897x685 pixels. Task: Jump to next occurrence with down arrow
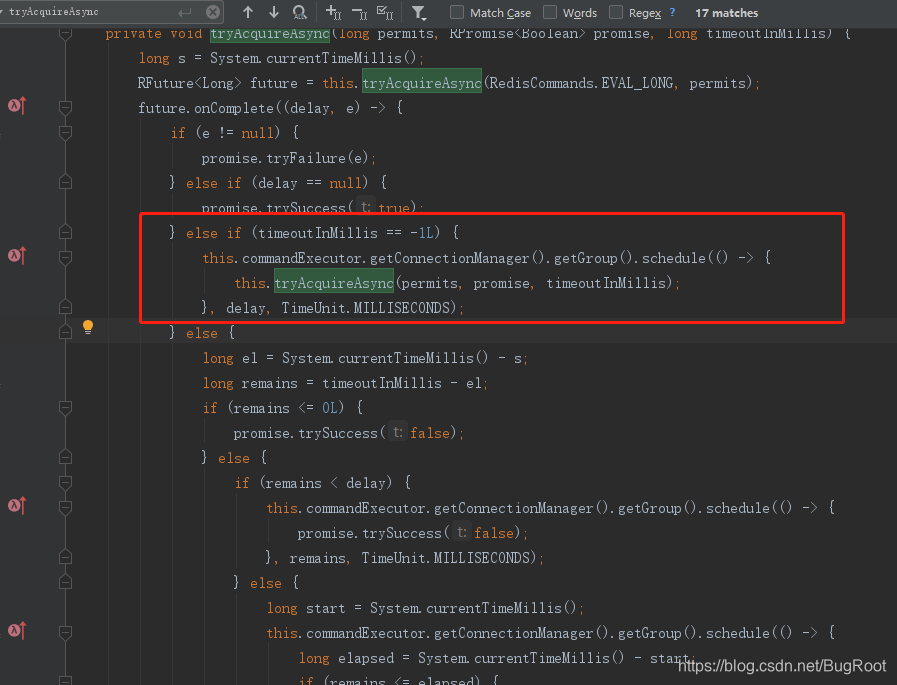pos(273,12)
